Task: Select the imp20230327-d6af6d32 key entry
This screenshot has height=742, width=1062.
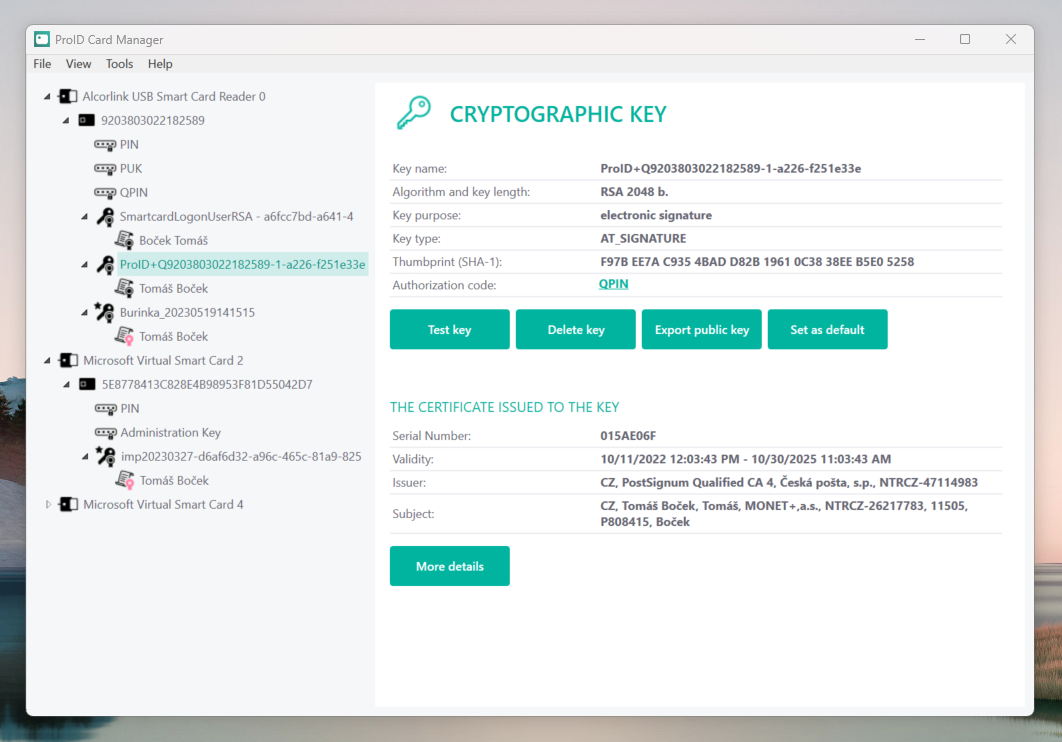Action: point(241,457)
